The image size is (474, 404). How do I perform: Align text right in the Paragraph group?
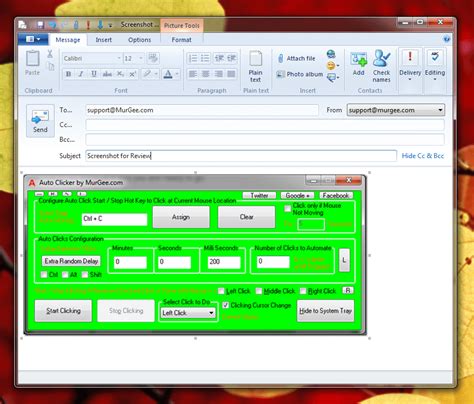(x=219, y=74)
